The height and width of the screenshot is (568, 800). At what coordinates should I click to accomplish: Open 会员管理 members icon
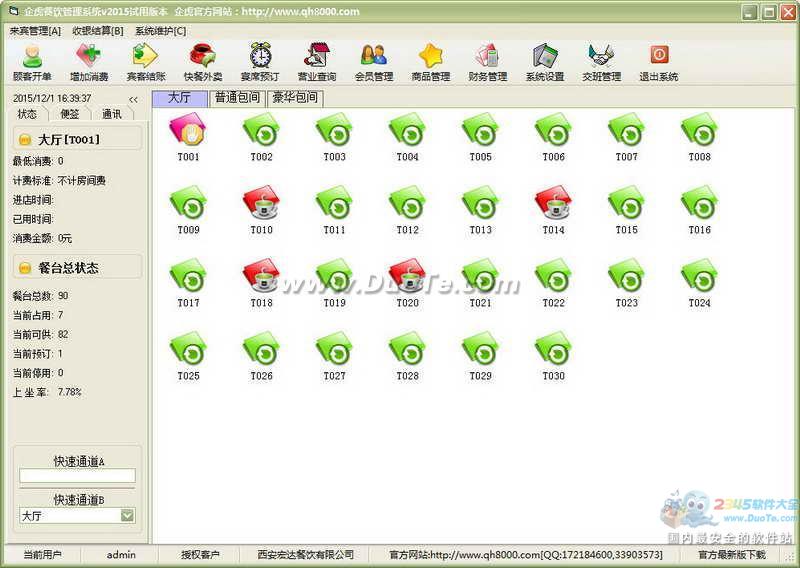(x=374, y=62)
